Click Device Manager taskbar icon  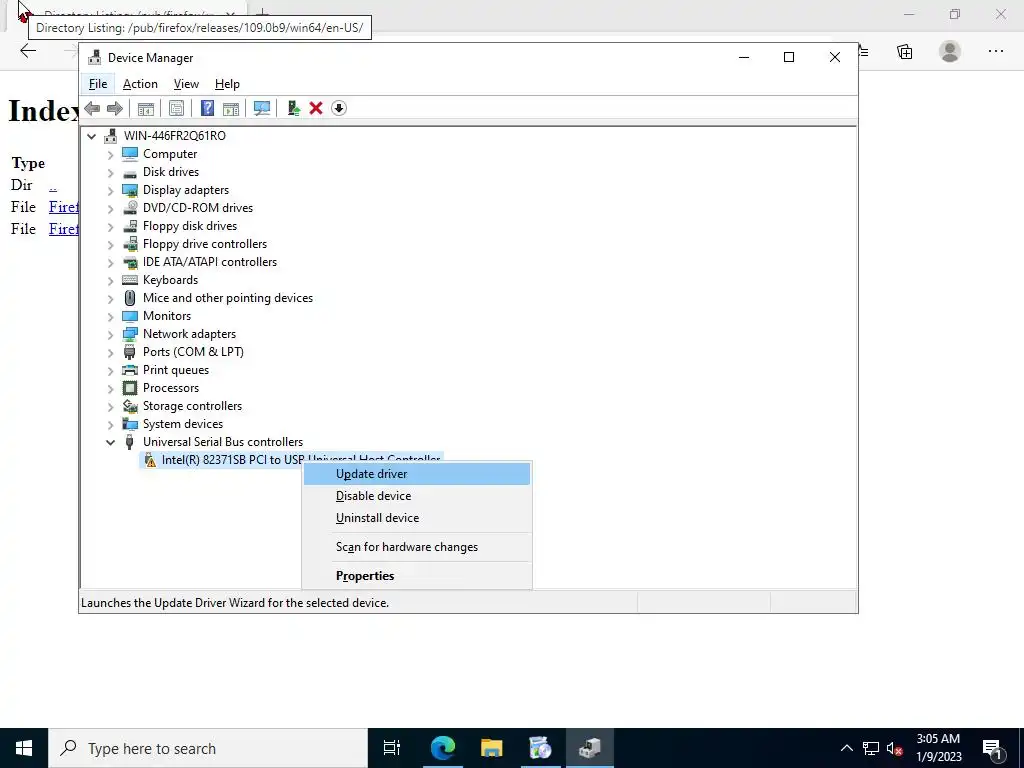(x=589, y=748)
